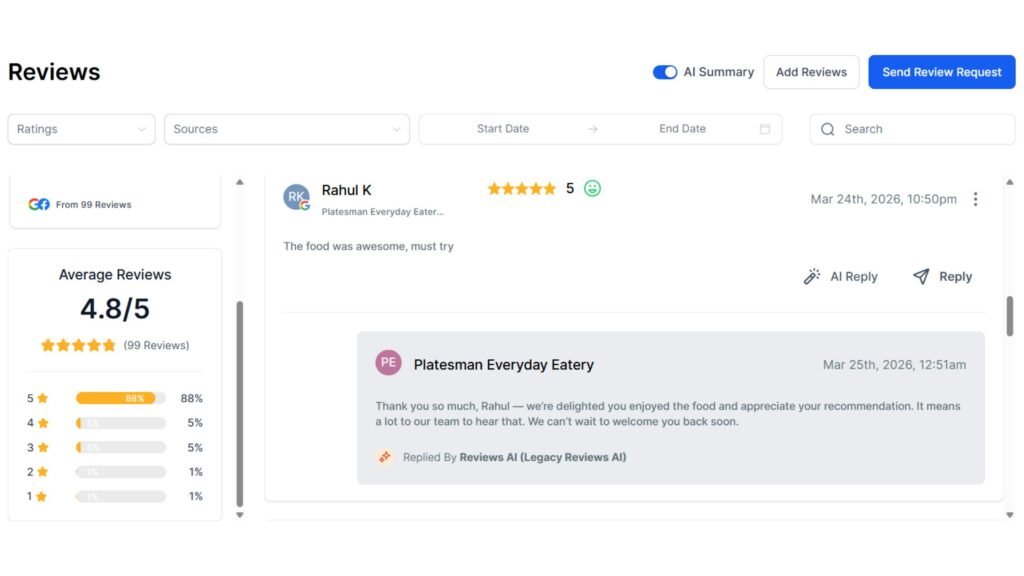Image resolution: width=1024 pixels, height=576 pixels.
Task: Toggle the AI Summary switch
Action: coord(665,72)
